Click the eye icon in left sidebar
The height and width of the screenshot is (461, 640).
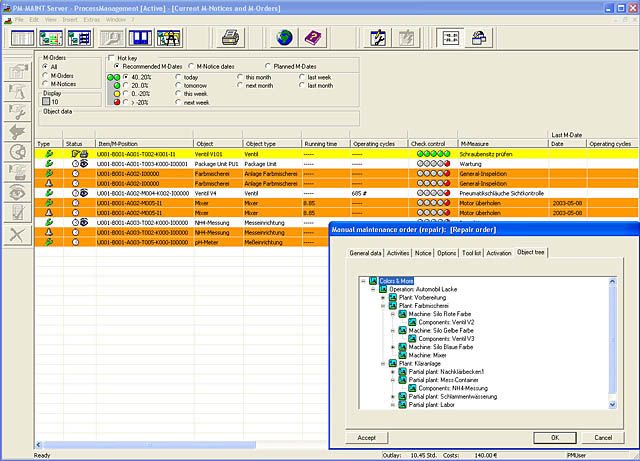pyautogui.click(x=17, y=191)
